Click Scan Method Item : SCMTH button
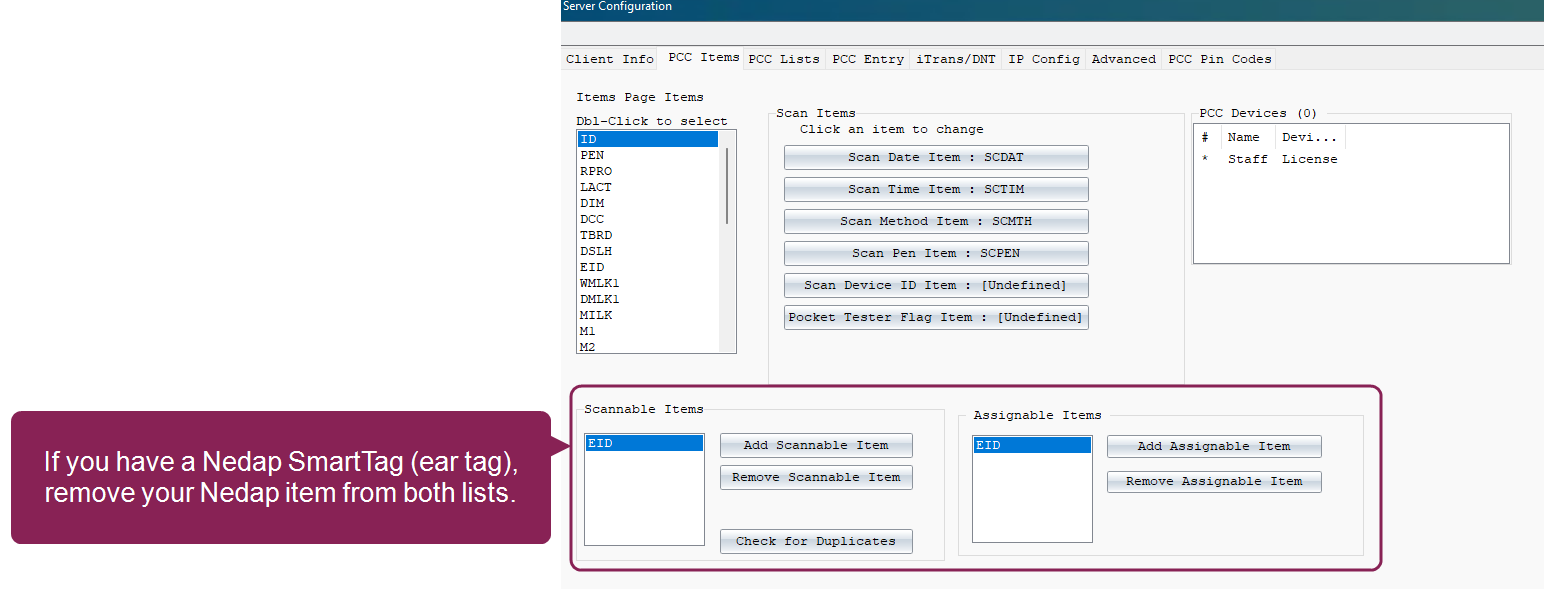This screenshot has width=1544, height=589. (935, 222)
